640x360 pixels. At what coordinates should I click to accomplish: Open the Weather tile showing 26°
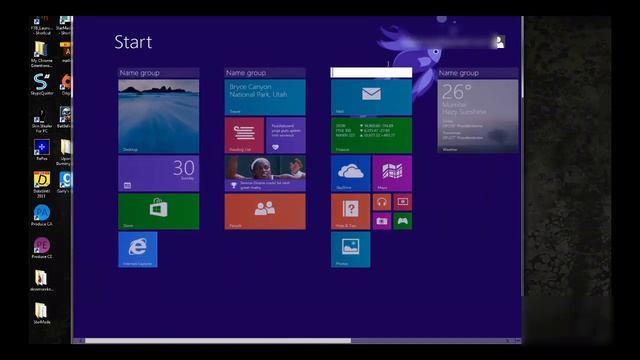(x=478, y=116)
